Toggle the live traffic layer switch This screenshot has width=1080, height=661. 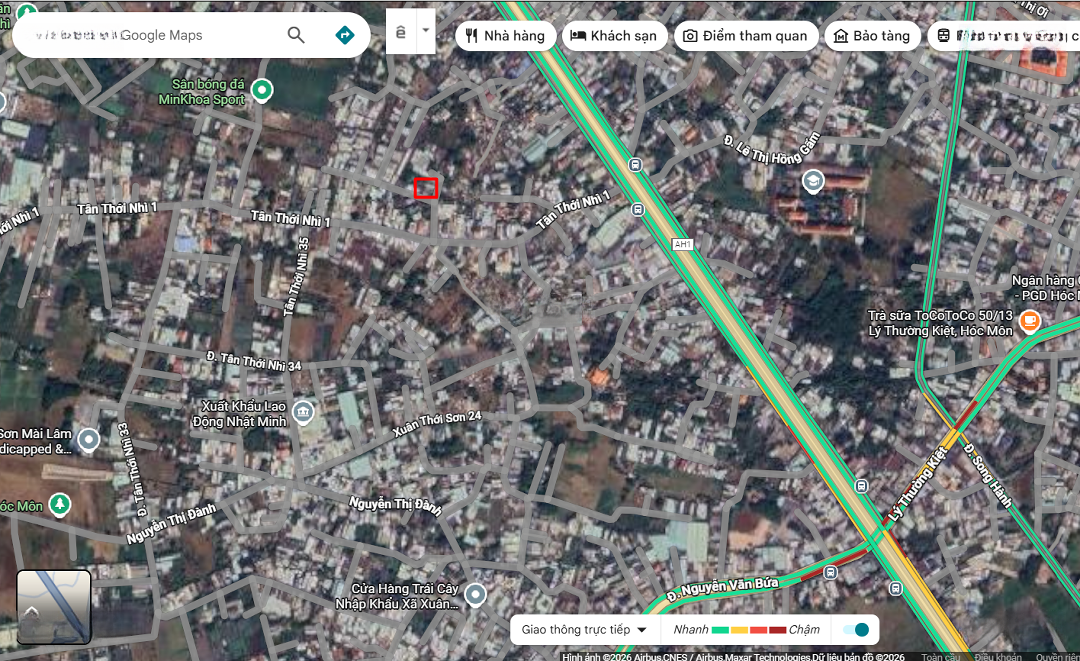(855, 630)
